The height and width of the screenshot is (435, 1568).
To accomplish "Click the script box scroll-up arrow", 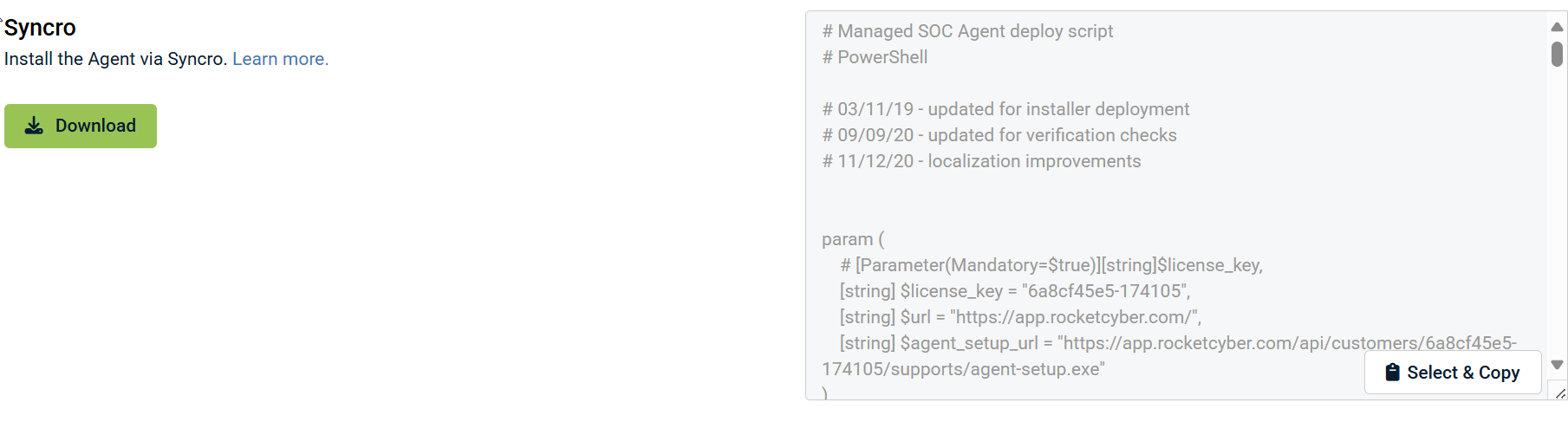I will pos(1557,27).
